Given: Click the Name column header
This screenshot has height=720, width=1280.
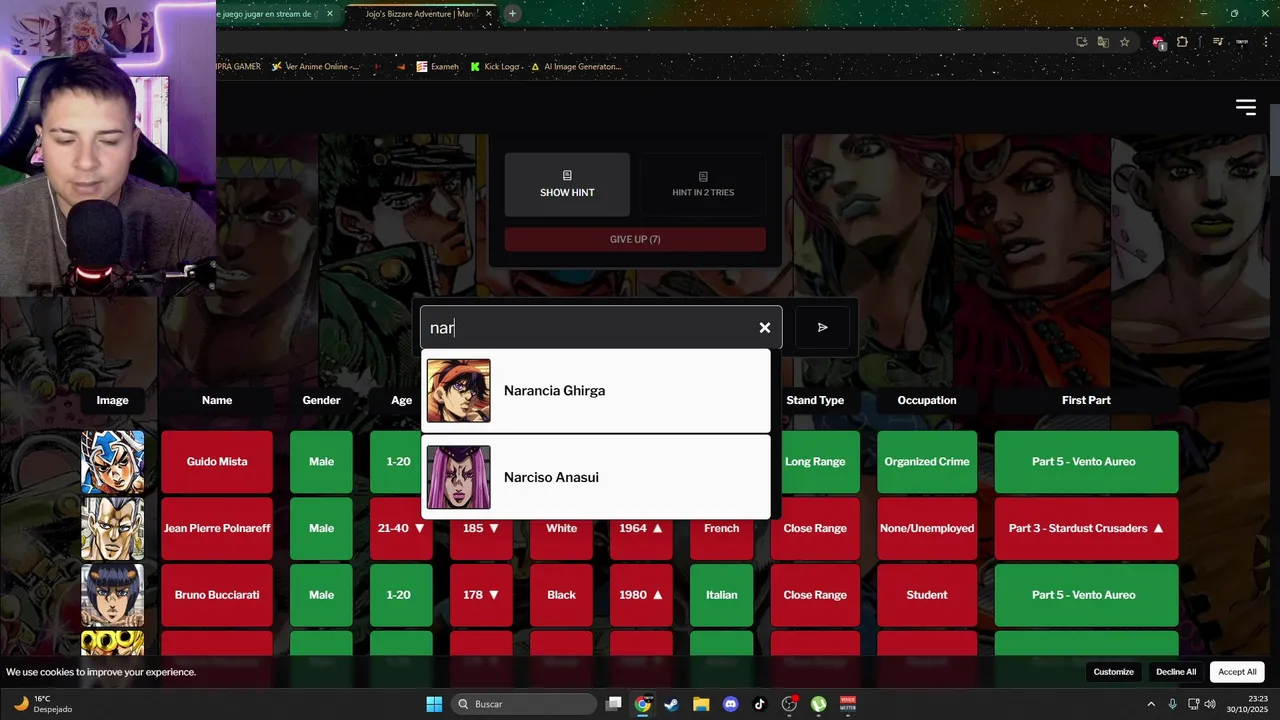Looking at the screenshot, I should (217, 400).
